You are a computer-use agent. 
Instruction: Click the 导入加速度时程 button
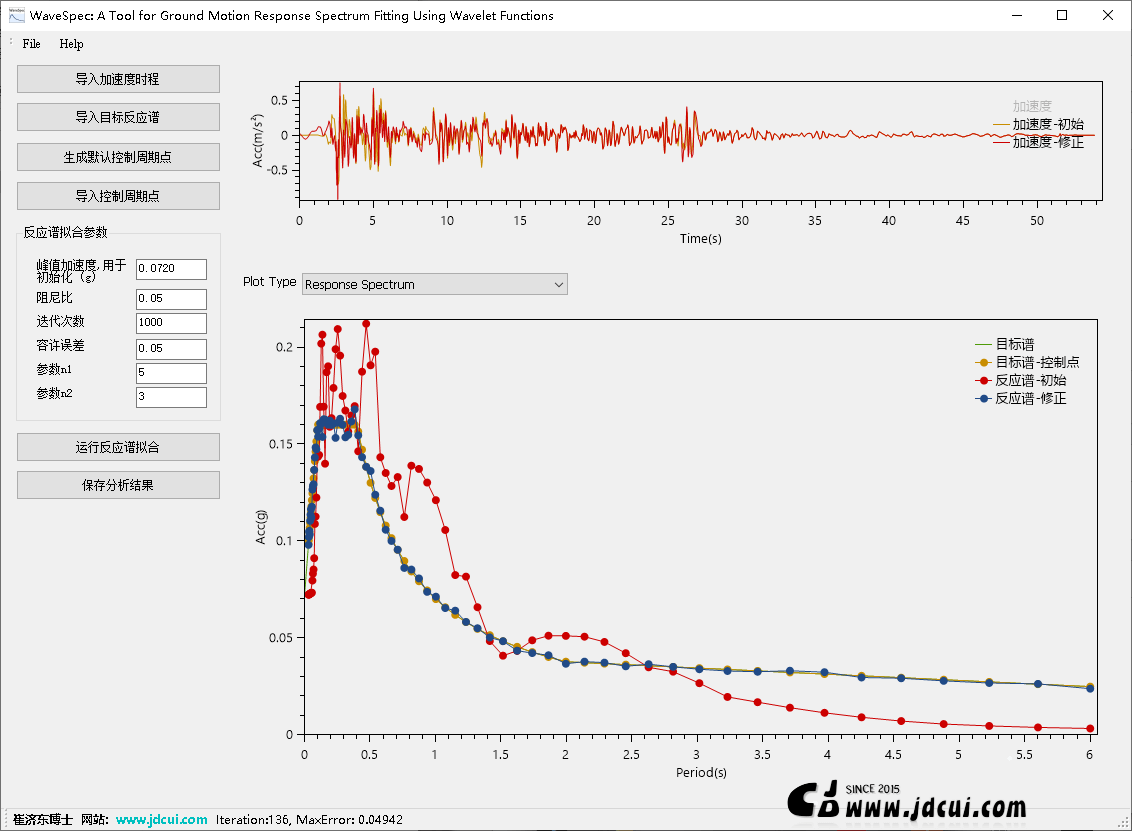pos(118,79)
